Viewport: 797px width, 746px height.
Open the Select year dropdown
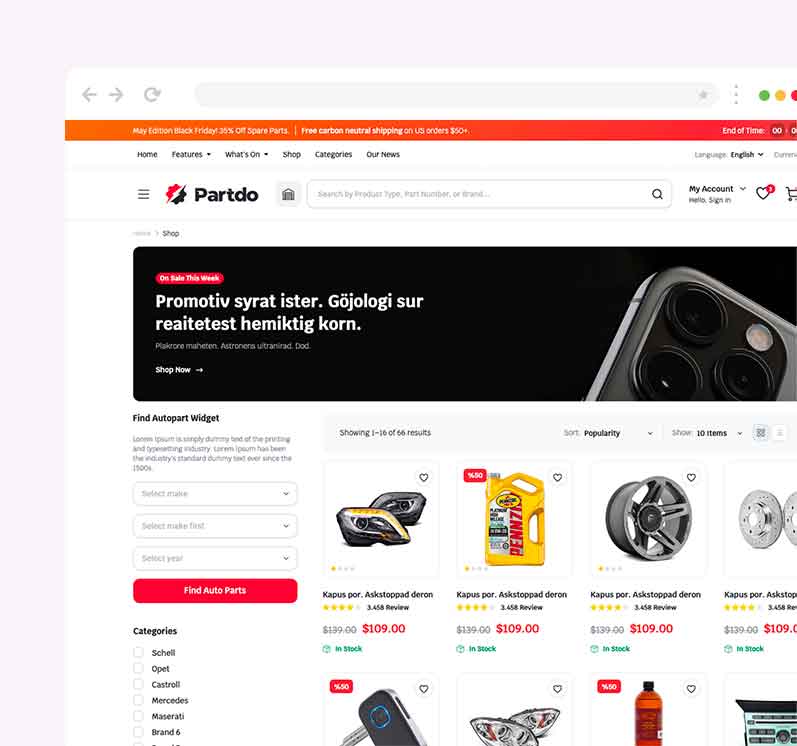tap(215, 558)
